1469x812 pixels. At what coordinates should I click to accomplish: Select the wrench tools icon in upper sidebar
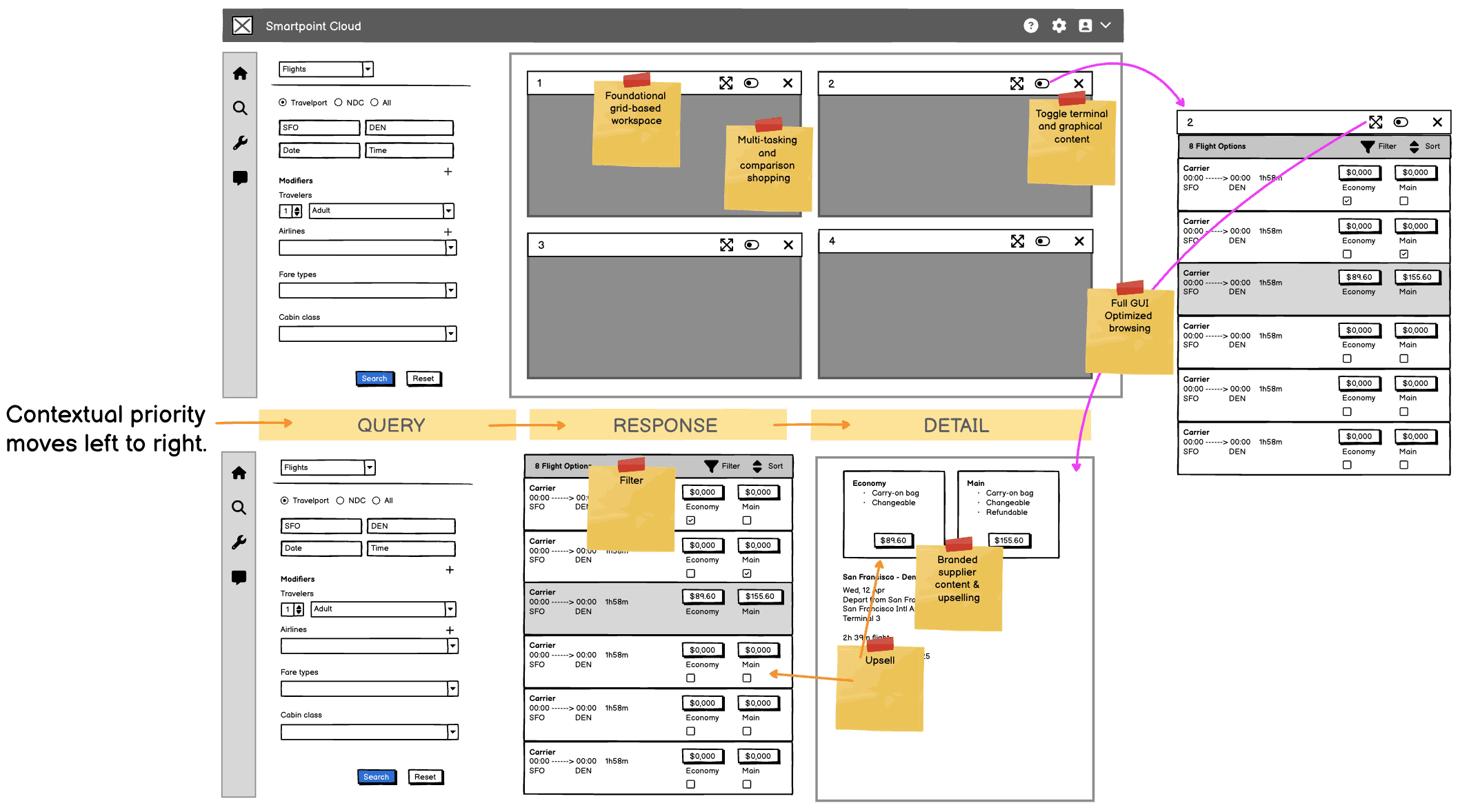click(240, 143)
